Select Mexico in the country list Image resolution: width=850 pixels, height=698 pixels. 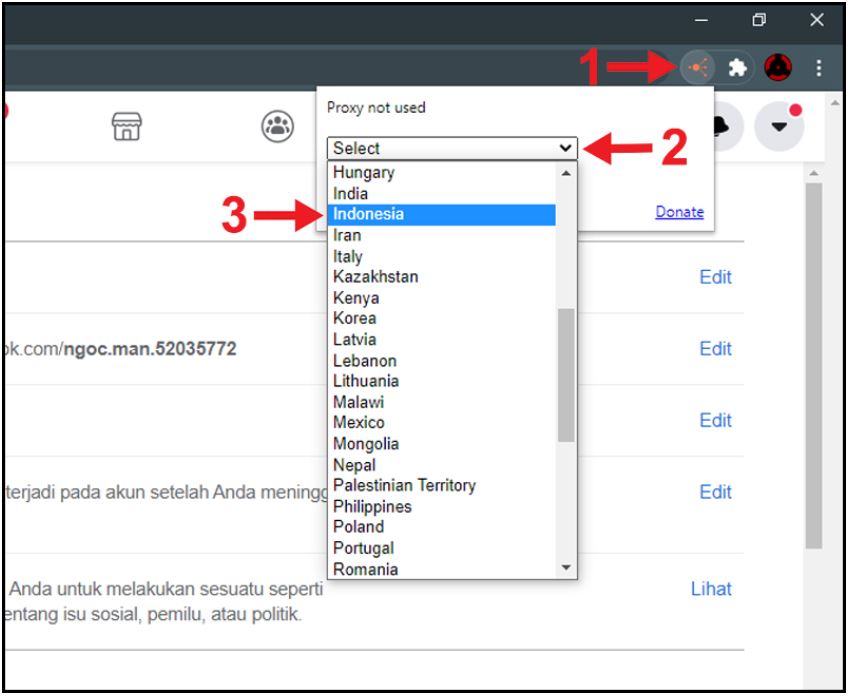[358, 422]
